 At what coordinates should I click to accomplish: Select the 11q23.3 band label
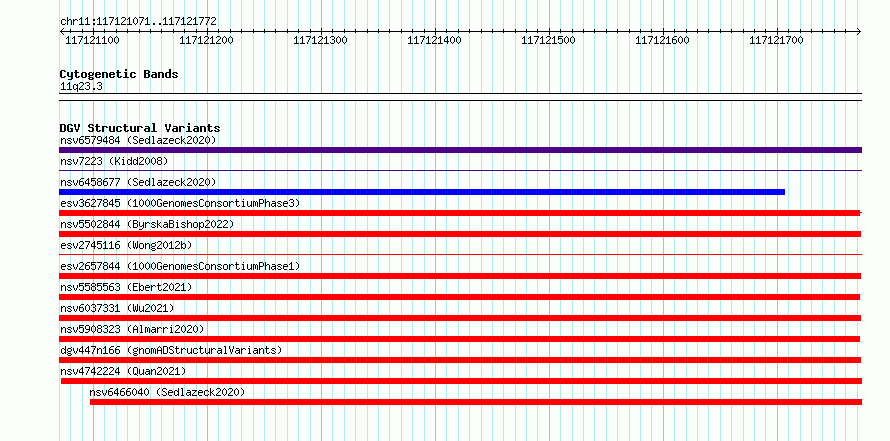pos(81,87)
